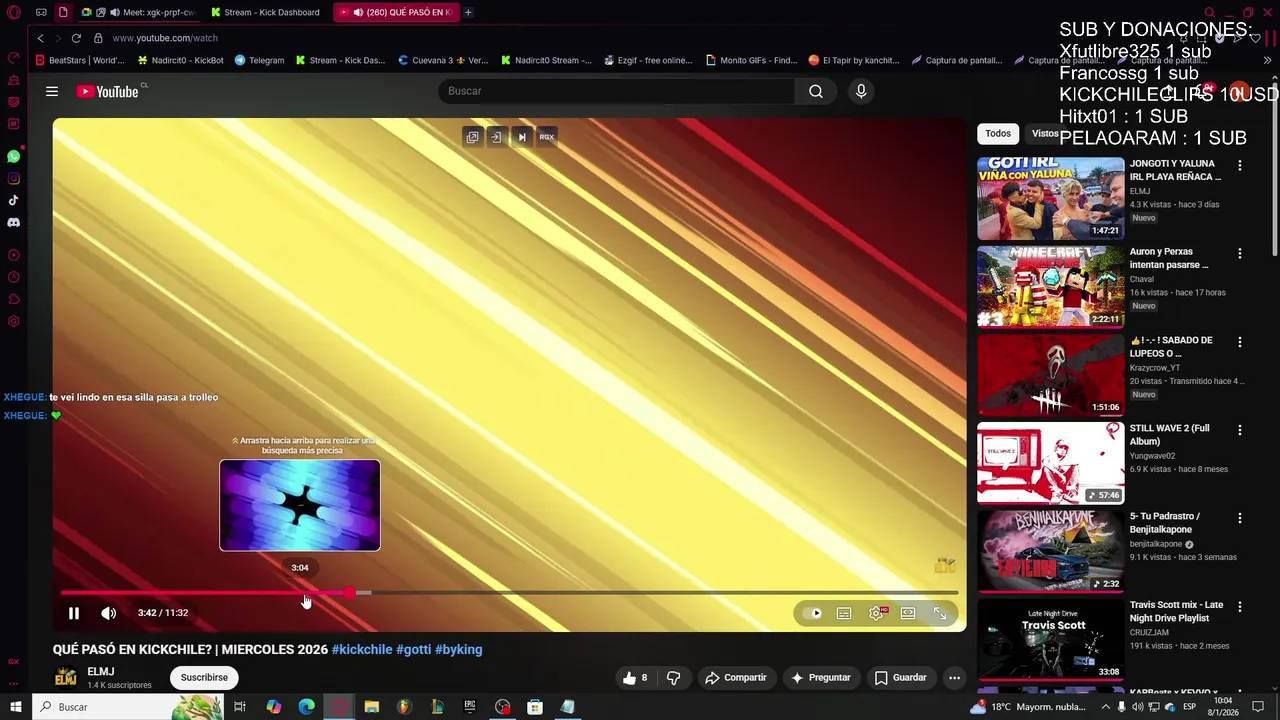Switch to Stream - Kick Dashboard tab
Screen dimensions: 1280x720
pyautogui.click(x=266, y=12)
